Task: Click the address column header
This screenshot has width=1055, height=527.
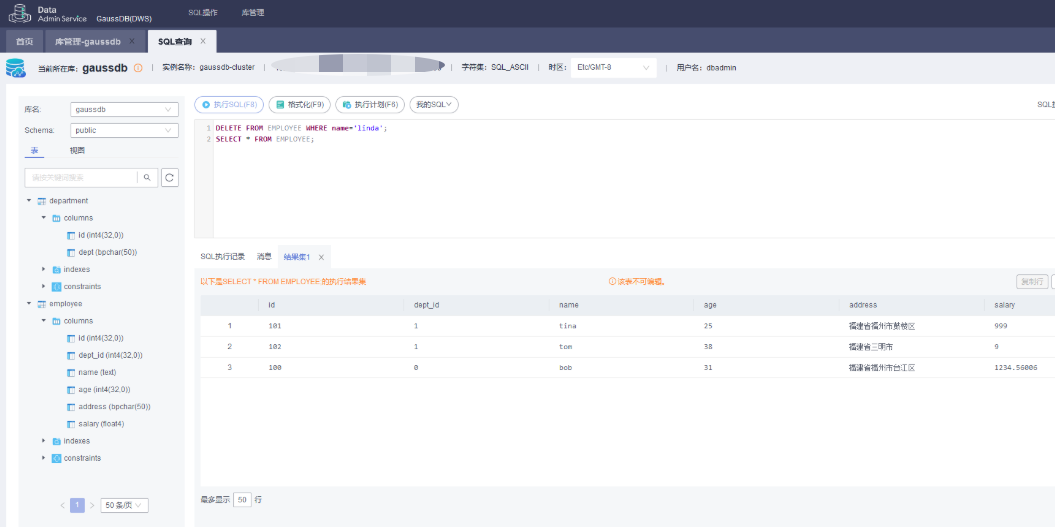Action: [863, 305]
